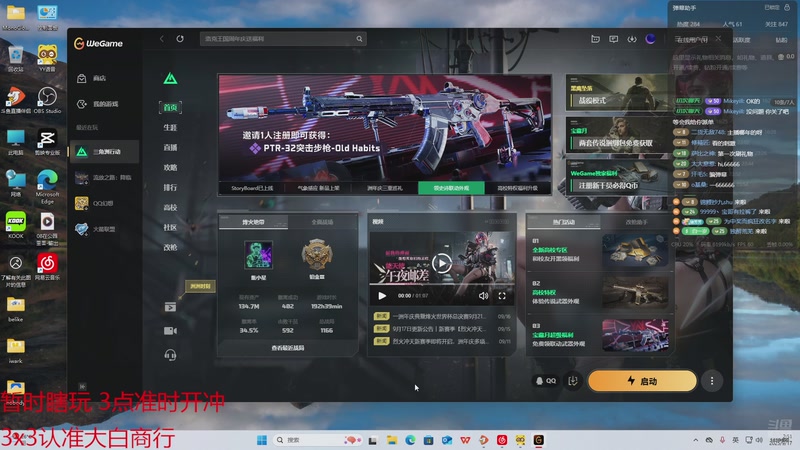Enter video fullscreen mode

pyautogui.click(x=502, y=296)
